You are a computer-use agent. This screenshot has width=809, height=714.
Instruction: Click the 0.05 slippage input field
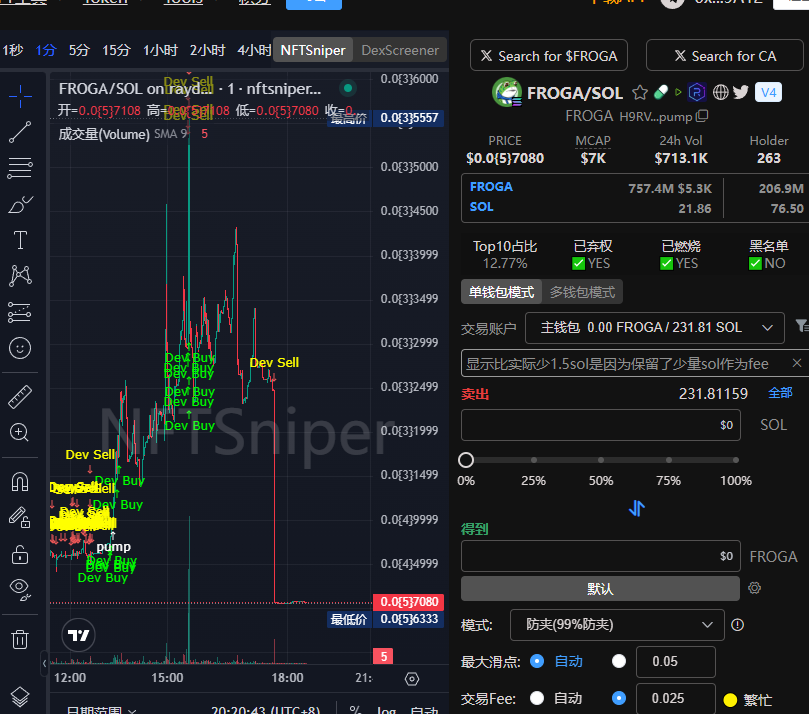pyautogui.click(x=676, y=661)
